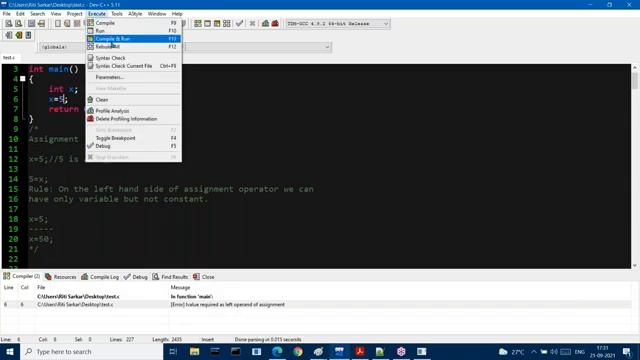This screenshot has height=360, width=640.
Task: Open Parameters... from the Execute menu
Action: [x=133, y=77]
